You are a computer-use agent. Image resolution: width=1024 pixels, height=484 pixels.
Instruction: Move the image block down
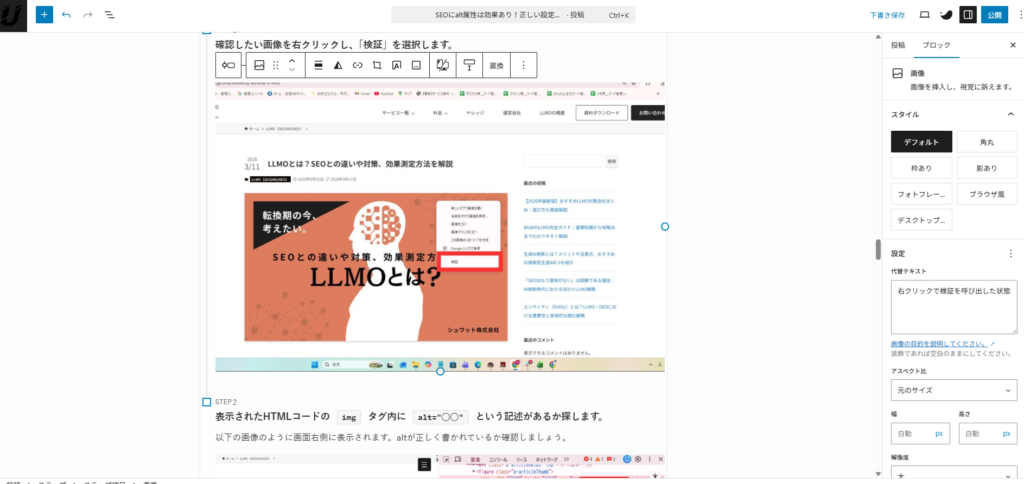point(292,70)
